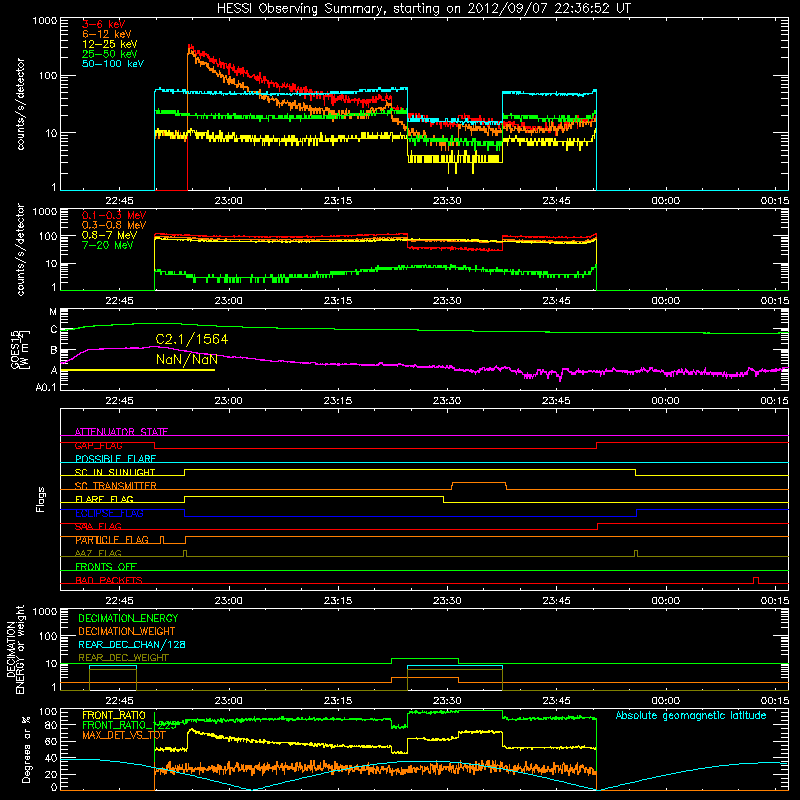The height and width of the screenshot is (800, 800).
Task: Click the DECIMATION_ENERGY legend entry
Action: click(128, 618)
